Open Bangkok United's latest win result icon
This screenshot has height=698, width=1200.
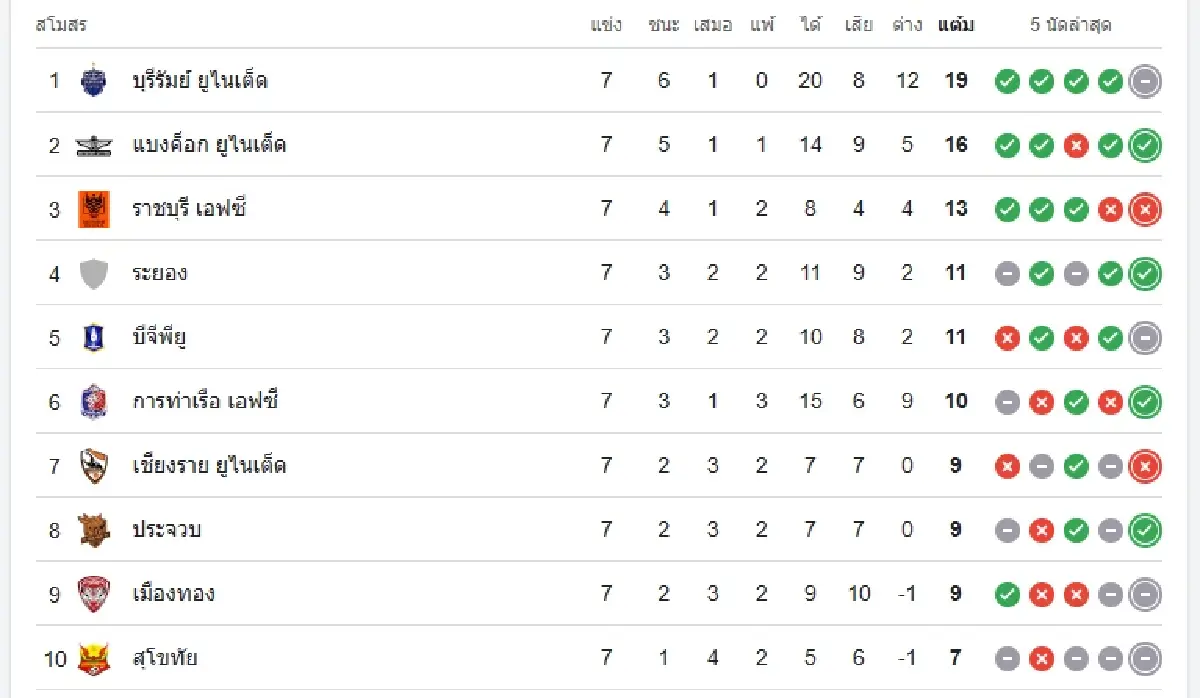1145,145
